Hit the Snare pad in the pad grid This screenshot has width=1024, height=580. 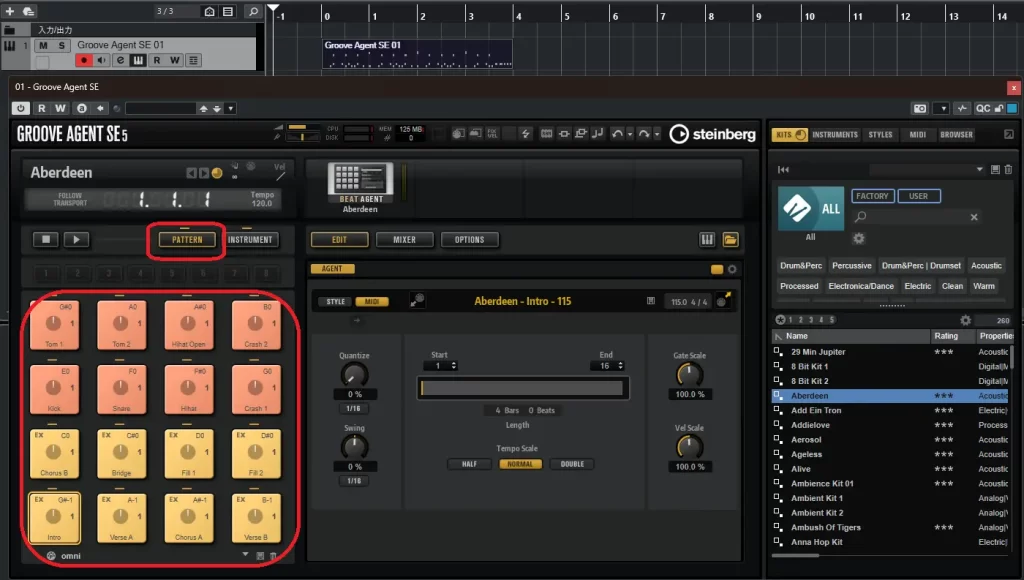pyautogui.click(x=121, y=390)
